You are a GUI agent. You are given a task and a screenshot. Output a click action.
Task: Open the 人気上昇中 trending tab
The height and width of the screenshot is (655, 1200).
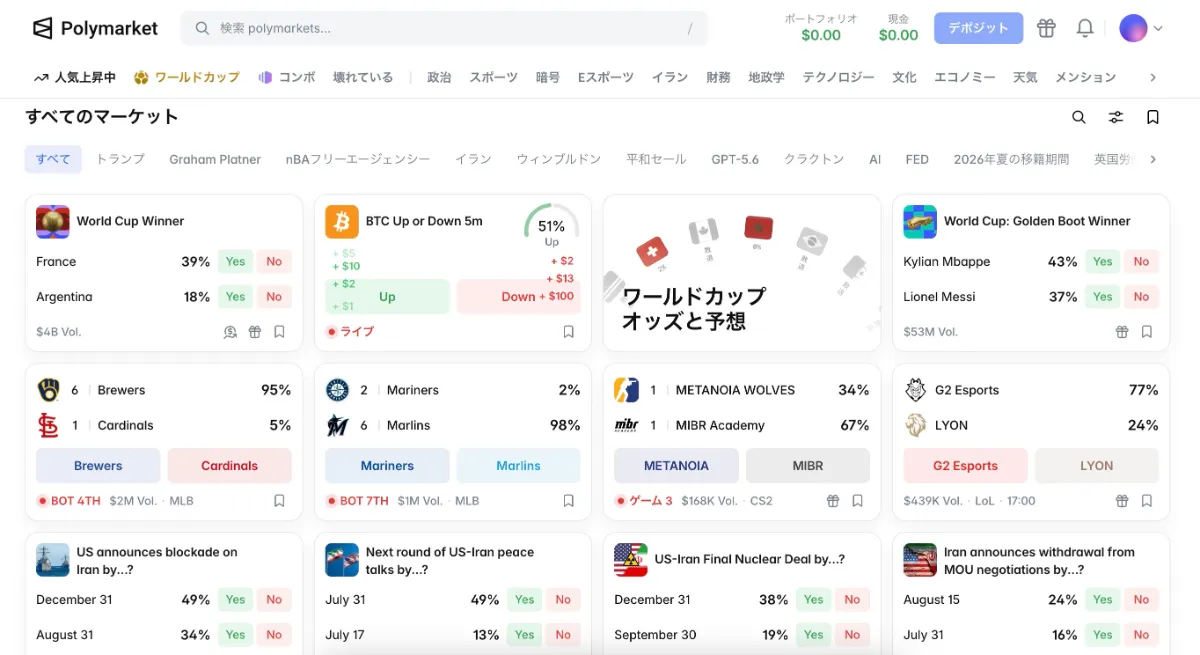tap(75, 77)
